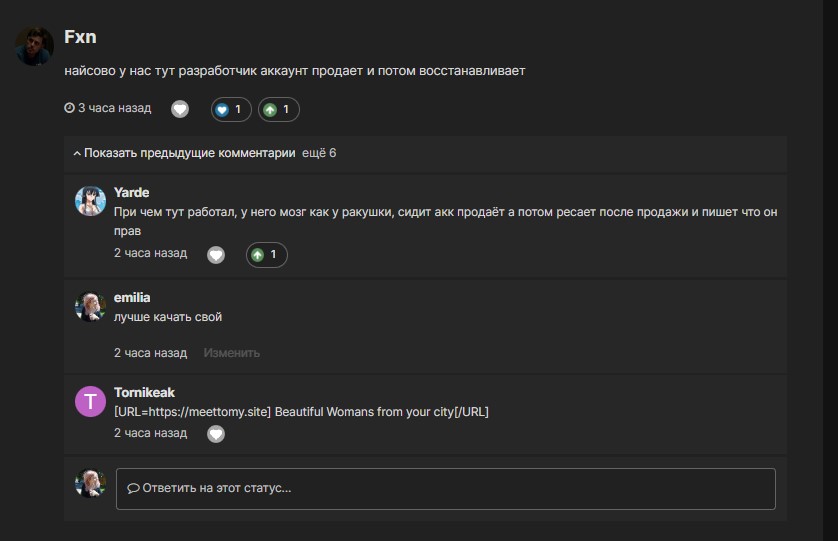The image size is (838, 541).
Task: Like Fxn's status with the heart icon
Action: coord(180,109)
